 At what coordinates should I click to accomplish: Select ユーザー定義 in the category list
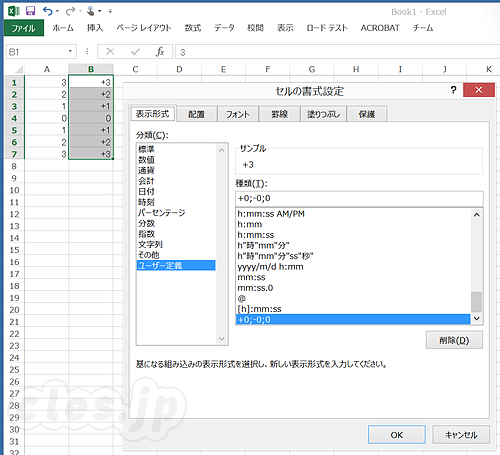pyautogui.click(x=176, y=265)
